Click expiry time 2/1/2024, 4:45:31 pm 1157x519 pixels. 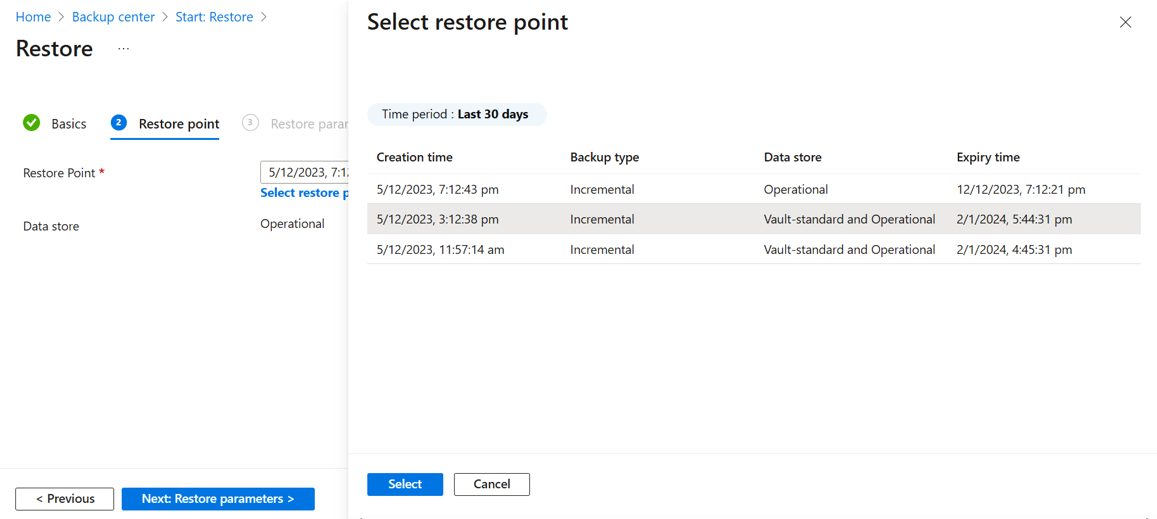coord(1013,250)
